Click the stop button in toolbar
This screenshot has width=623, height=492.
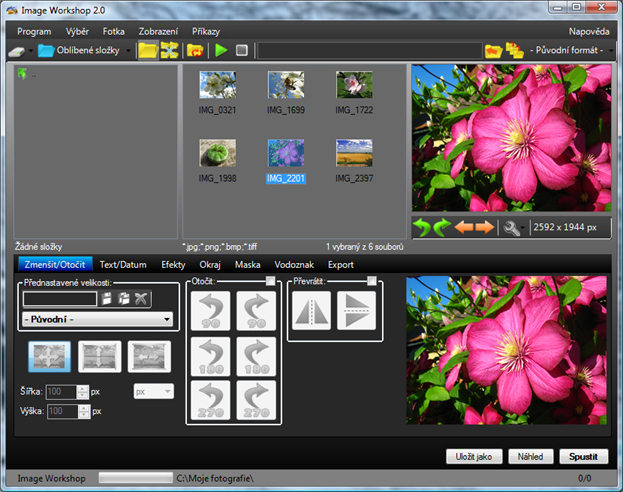[242, 49]
